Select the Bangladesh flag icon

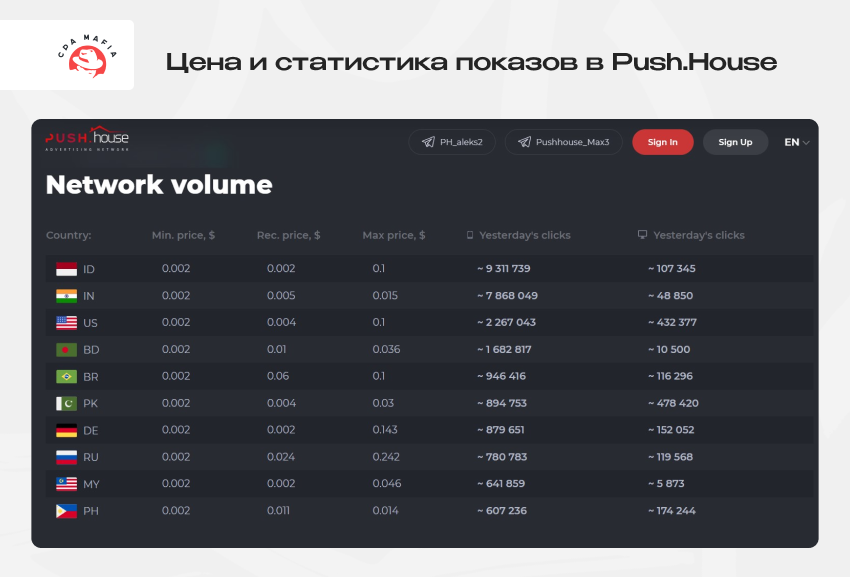pyautogui.click(x=67, y=350)
